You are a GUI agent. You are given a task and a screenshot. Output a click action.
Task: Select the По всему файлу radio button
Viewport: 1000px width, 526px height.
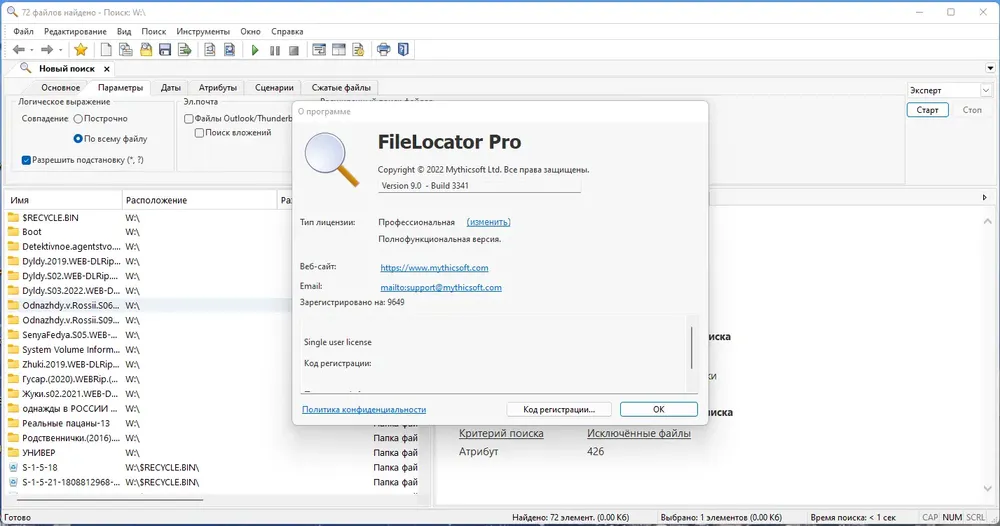pyautogui.click(x=78, y=138)
